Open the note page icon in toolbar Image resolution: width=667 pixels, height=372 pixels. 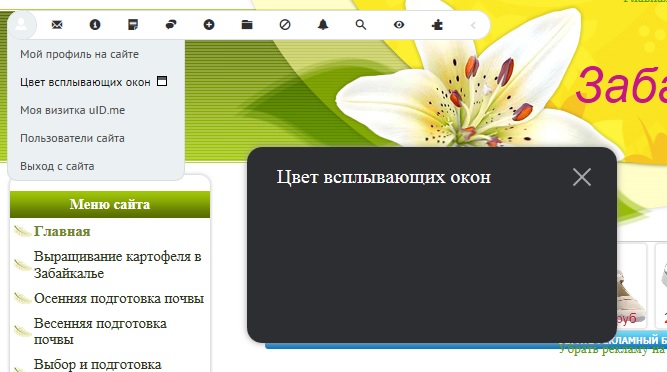point(133,25)
